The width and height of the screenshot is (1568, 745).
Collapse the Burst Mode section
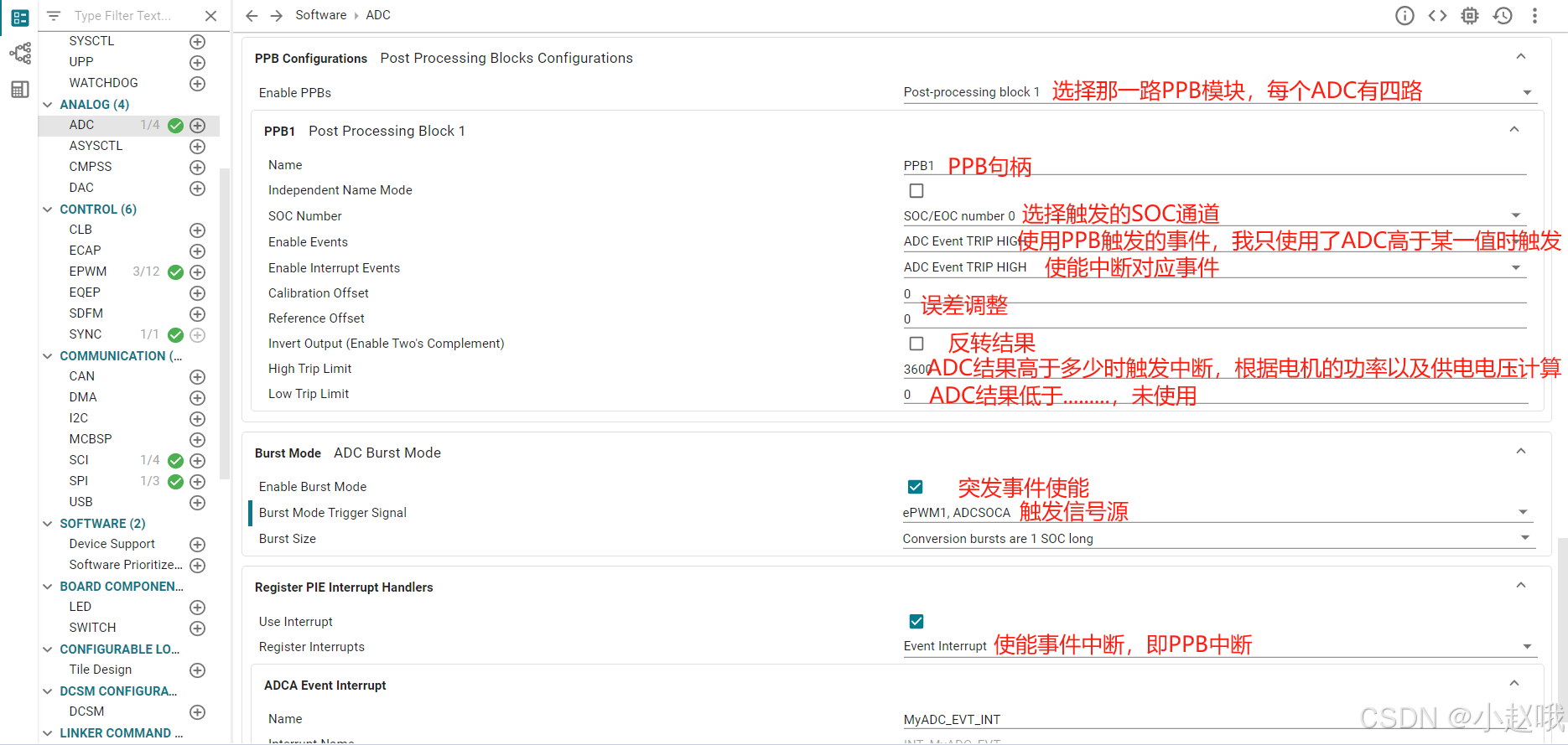[x=1521, y=452]
